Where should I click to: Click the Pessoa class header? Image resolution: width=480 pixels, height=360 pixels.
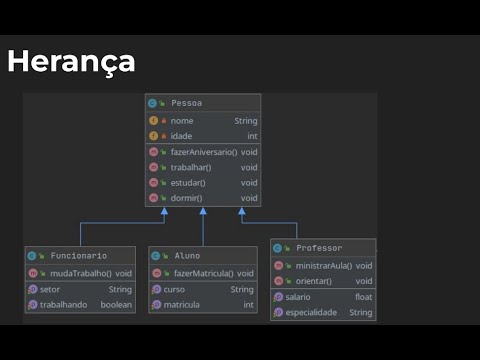(x=203, y=103)
